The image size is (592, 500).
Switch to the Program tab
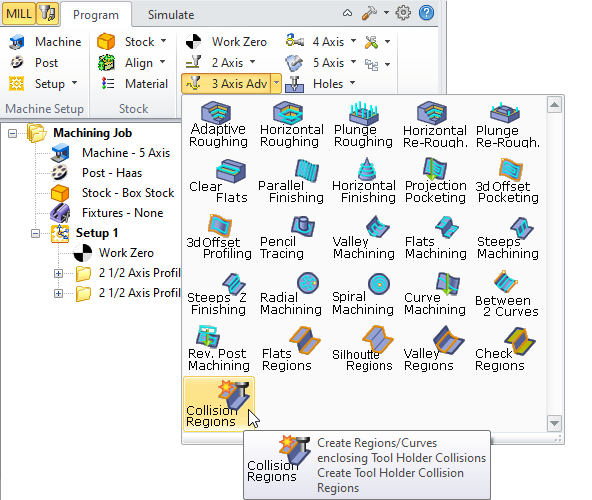click(x=96, y=15)
